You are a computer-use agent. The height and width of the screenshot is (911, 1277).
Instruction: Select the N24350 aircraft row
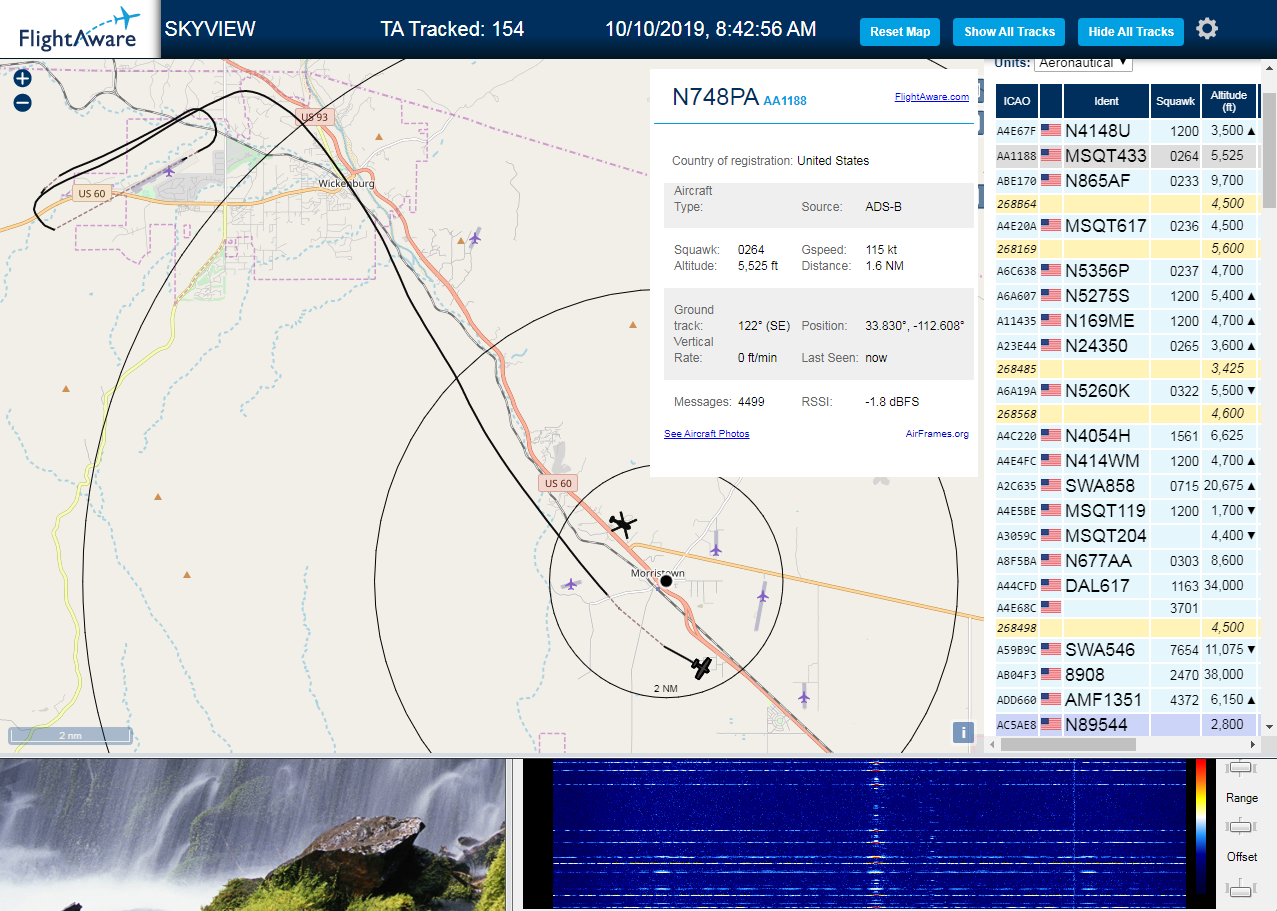(x=1127, y=346)
